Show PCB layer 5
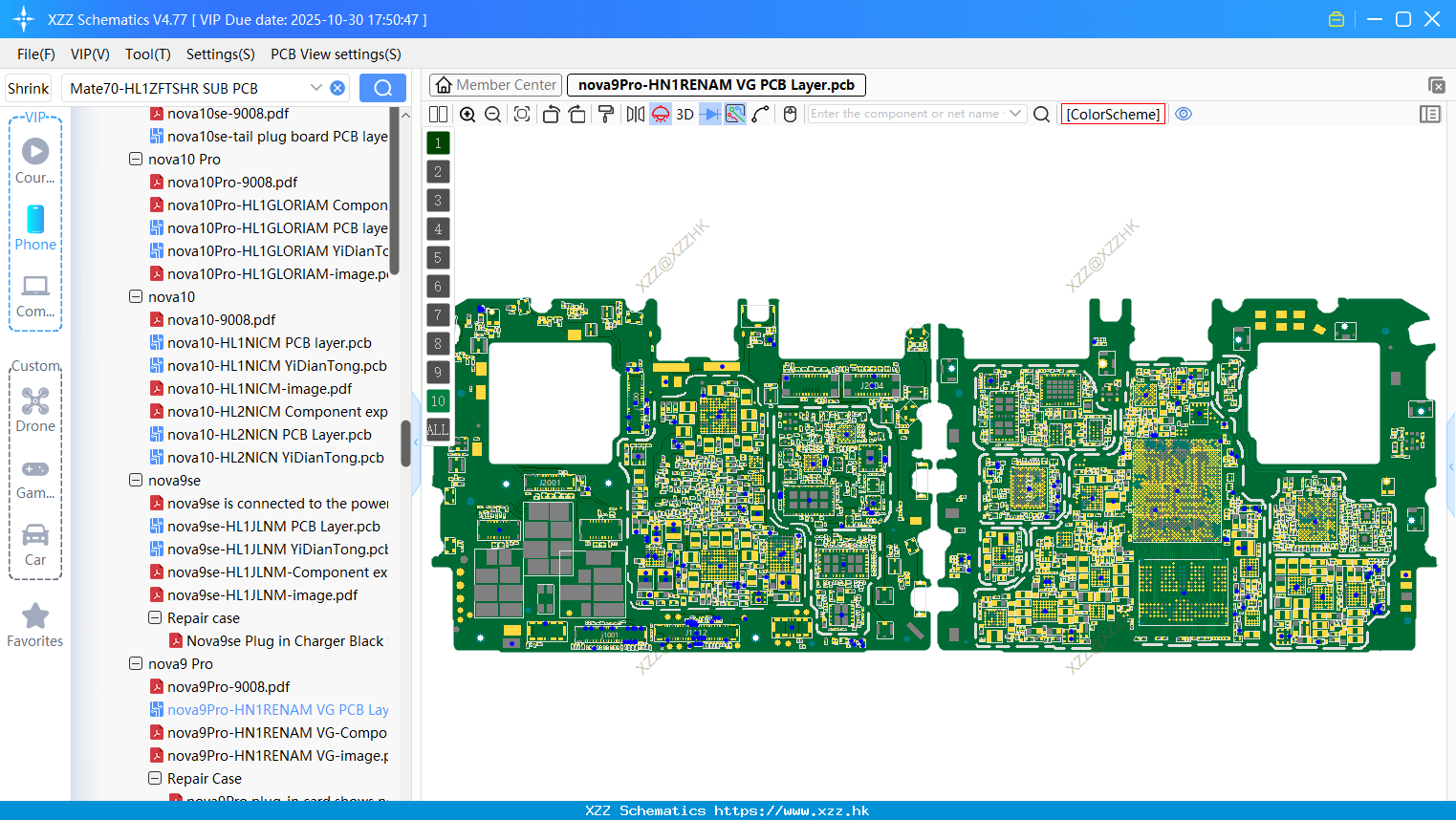1456x820 pixels. [x=438, y=258]
